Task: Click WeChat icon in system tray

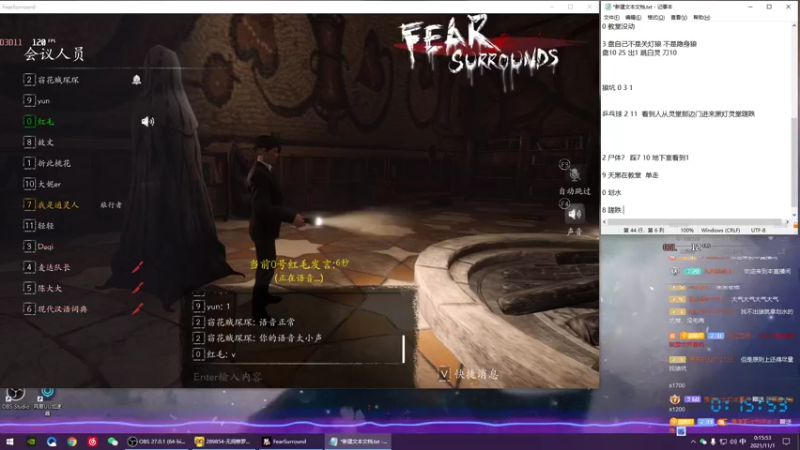Action: pos(703,442)
